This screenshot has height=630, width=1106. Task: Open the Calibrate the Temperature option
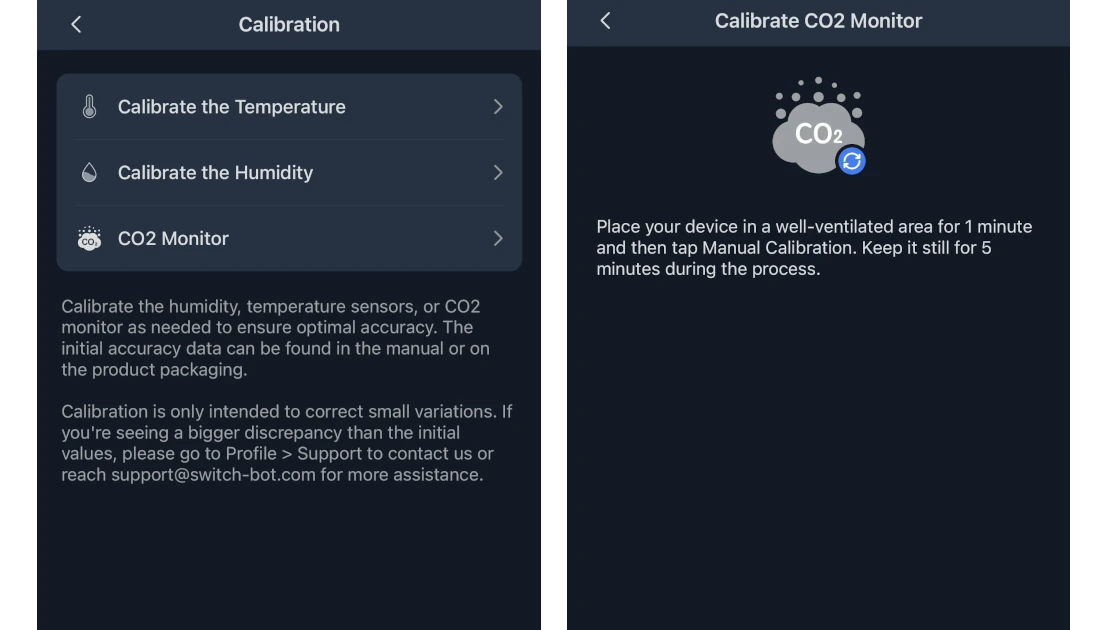[232, 106]
